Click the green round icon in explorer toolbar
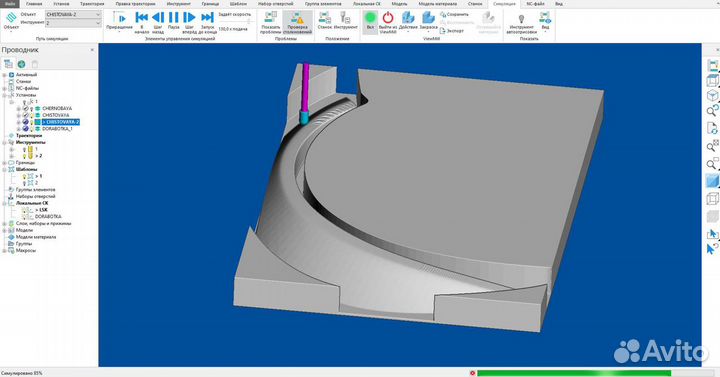Image resolution: width=720 pixels, height=377 pixels. pyautogui.click(x=21, y=64)
